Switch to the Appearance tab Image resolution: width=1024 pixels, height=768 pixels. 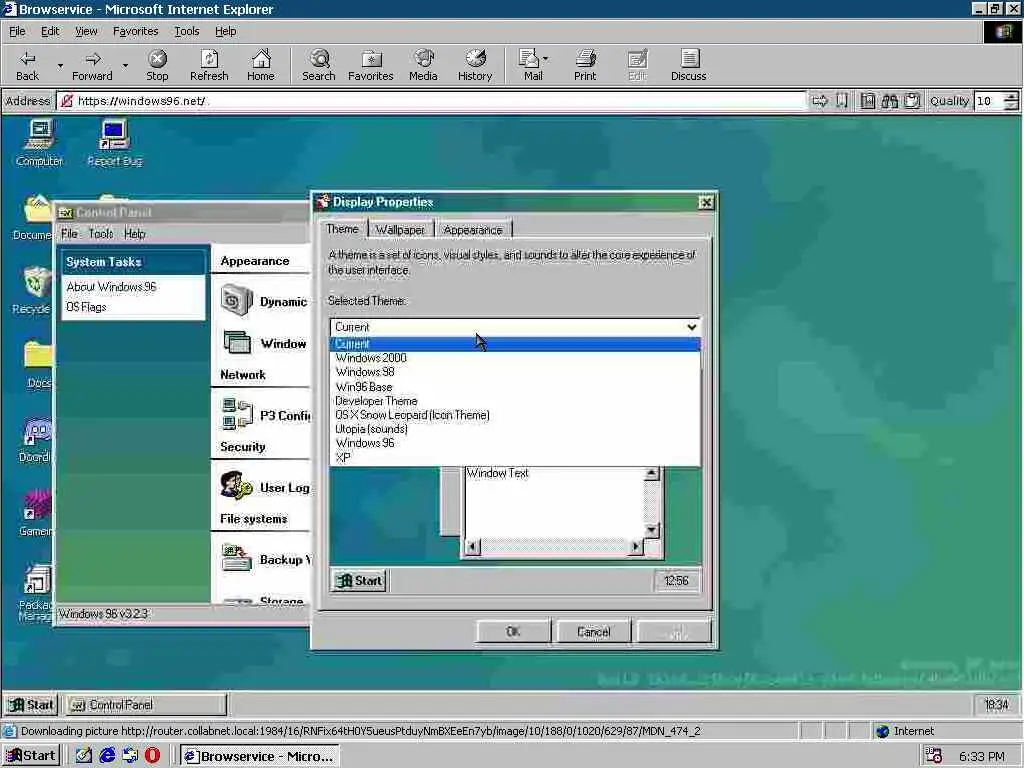(x=473, y=230)
